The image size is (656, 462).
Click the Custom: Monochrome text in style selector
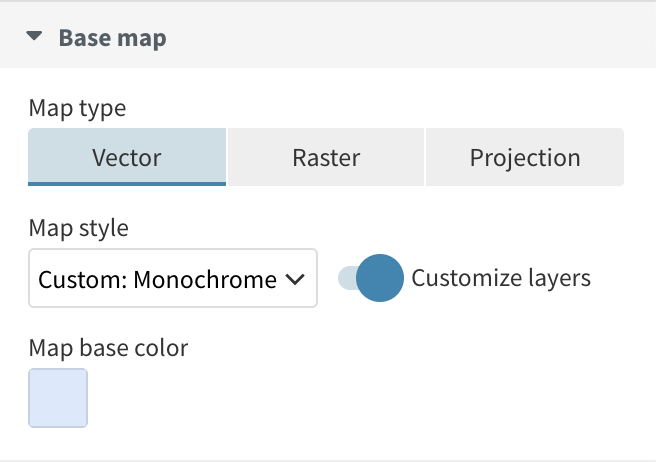[x=157, y=279]
